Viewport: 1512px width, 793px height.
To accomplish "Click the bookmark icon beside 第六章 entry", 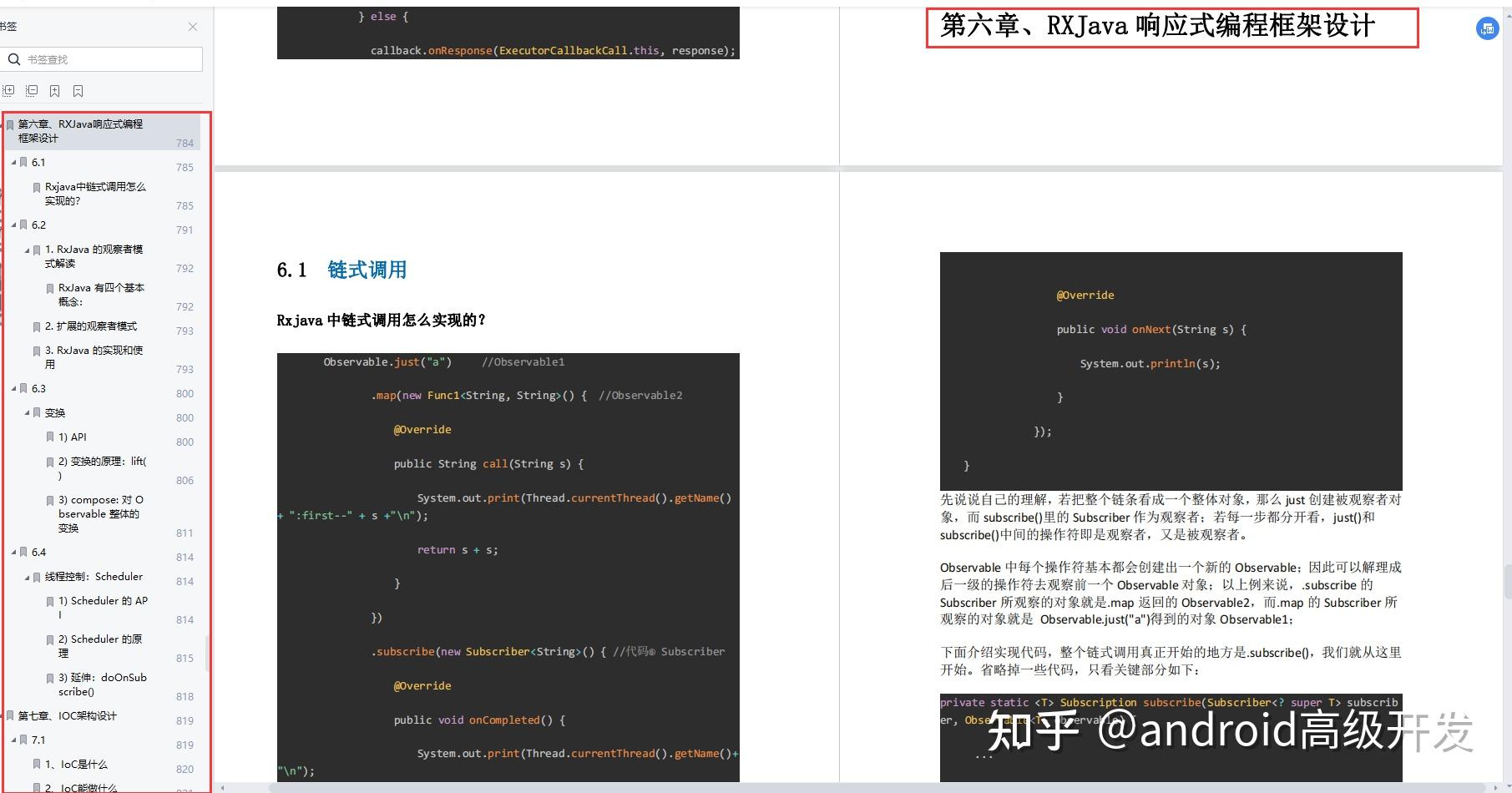I will tap(9, 124).
